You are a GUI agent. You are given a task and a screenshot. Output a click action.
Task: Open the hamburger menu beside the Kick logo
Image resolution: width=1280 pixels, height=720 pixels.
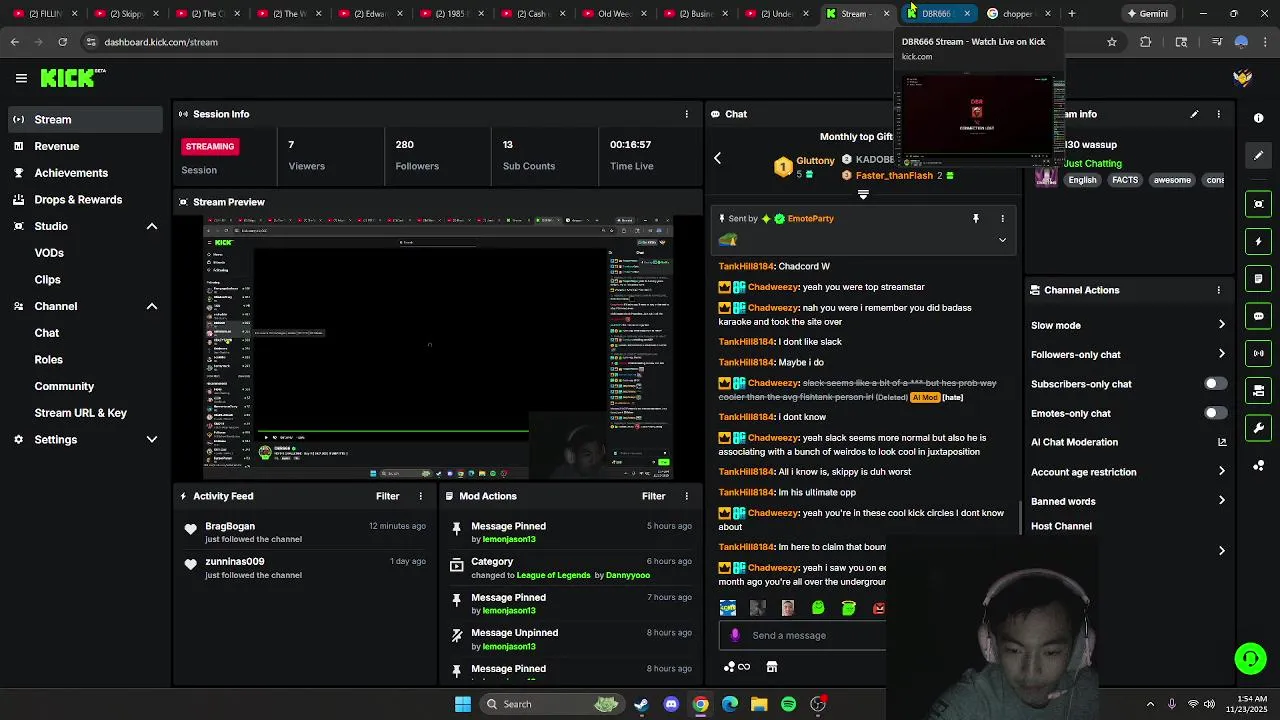click(21, 78)
